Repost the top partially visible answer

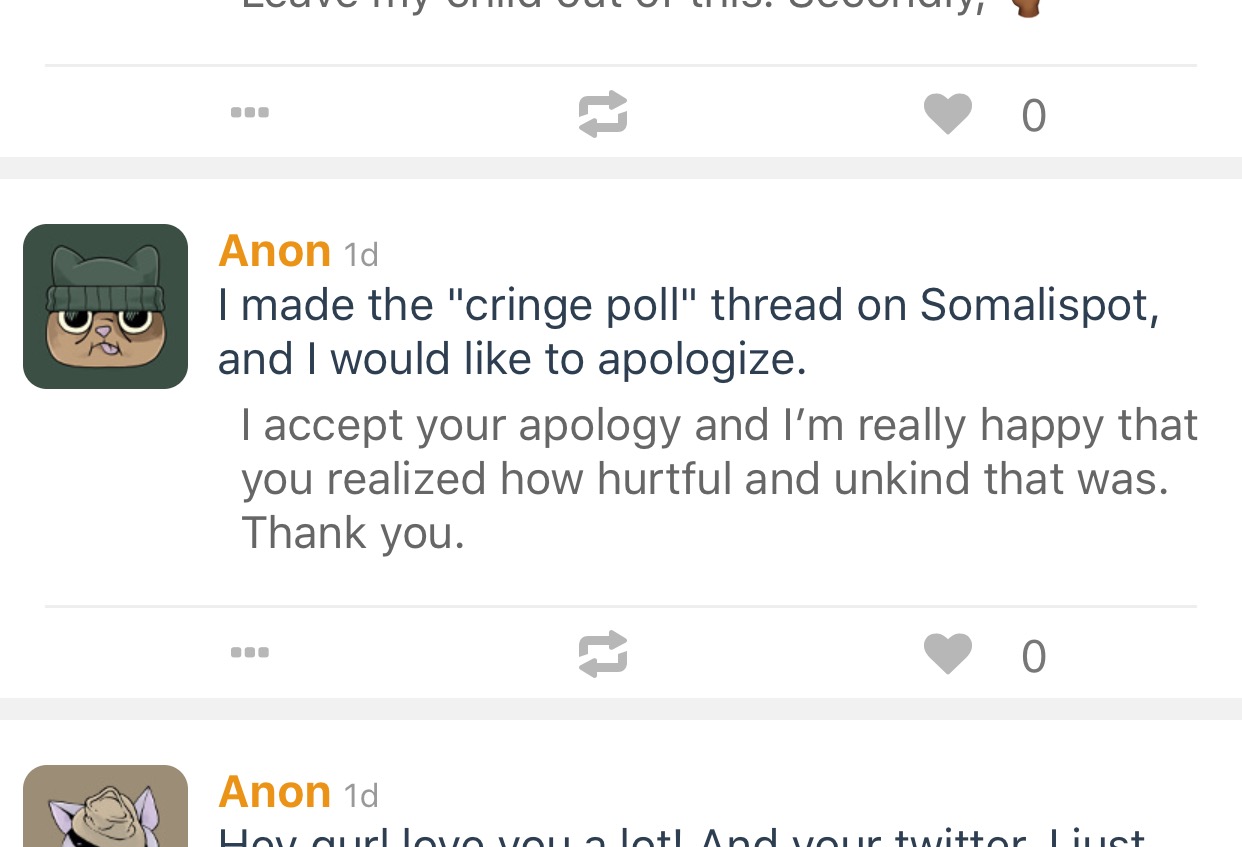point(603,113)
